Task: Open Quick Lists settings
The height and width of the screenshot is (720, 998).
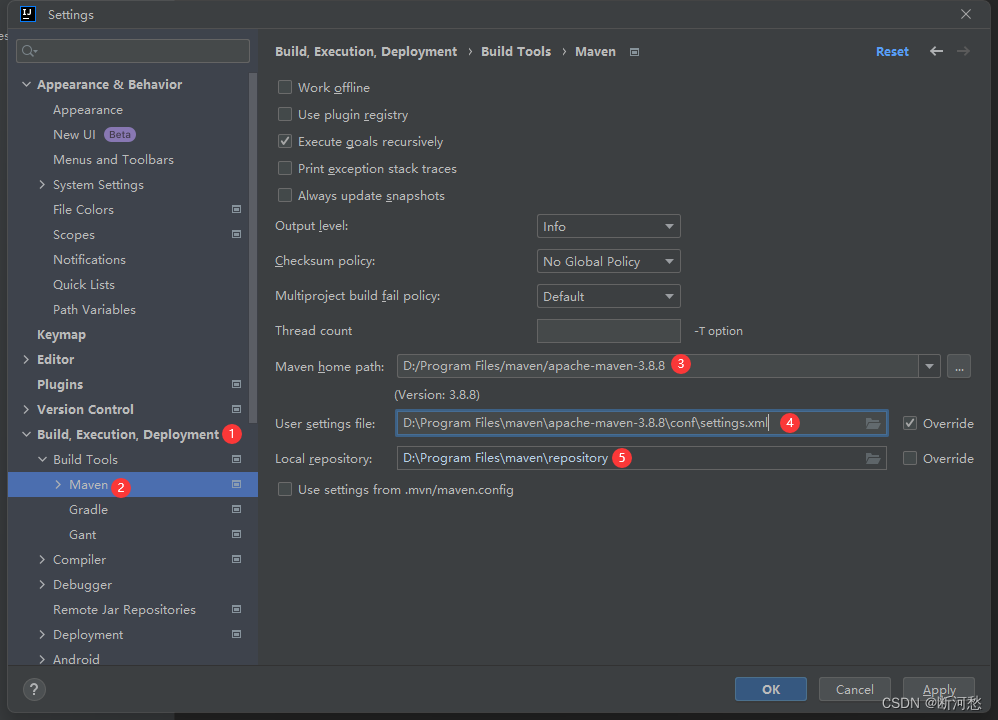Action: (x=84, y=285)
